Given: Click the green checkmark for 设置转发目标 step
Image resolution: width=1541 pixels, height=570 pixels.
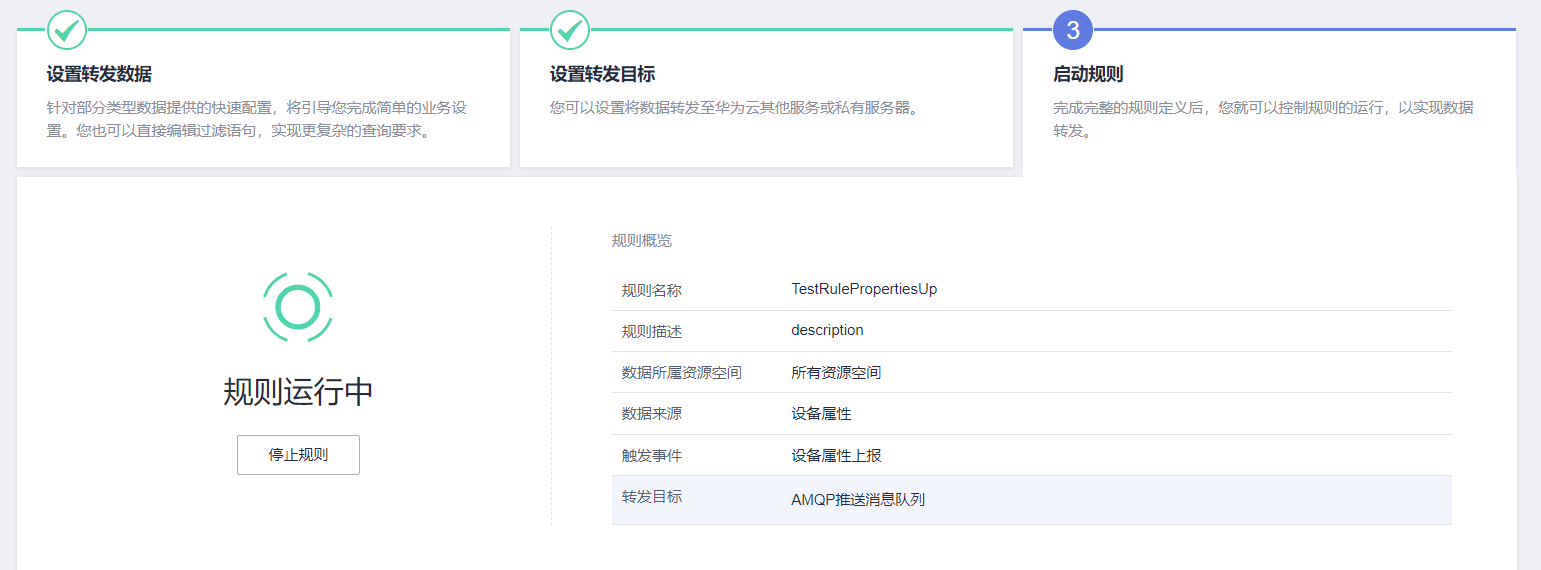Looking at the screenshot, I should click(570, 30).
